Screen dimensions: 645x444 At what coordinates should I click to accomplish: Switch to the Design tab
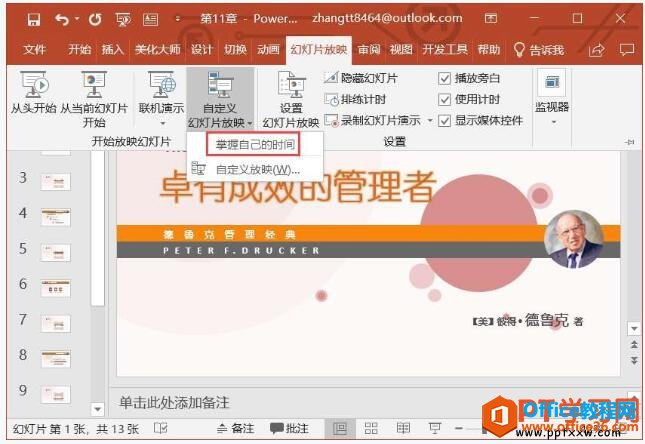tap(201, 50)
